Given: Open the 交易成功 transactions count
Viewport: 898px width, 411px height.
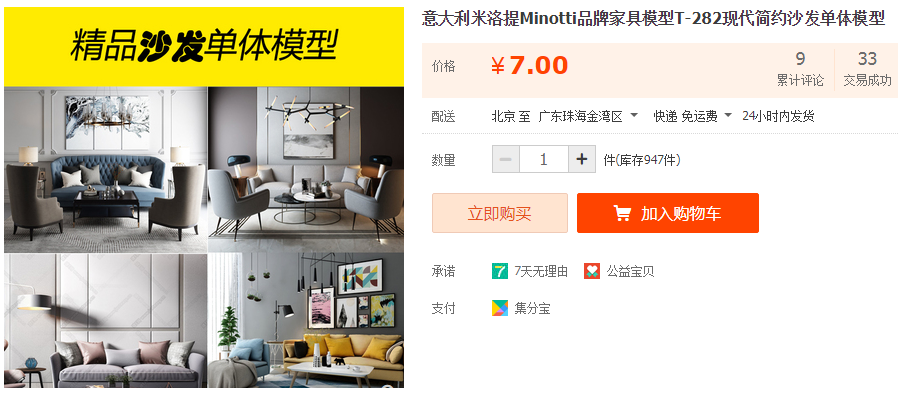Looking at the screenshot, I should point(867,69).
